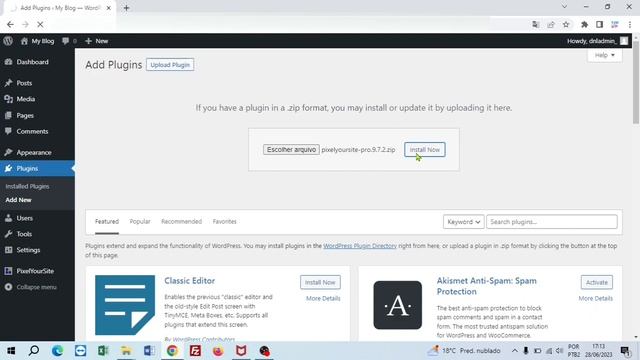Open the notification center icon
The width and height of the screenshot is (640, 360).
[x=624, y=351]
